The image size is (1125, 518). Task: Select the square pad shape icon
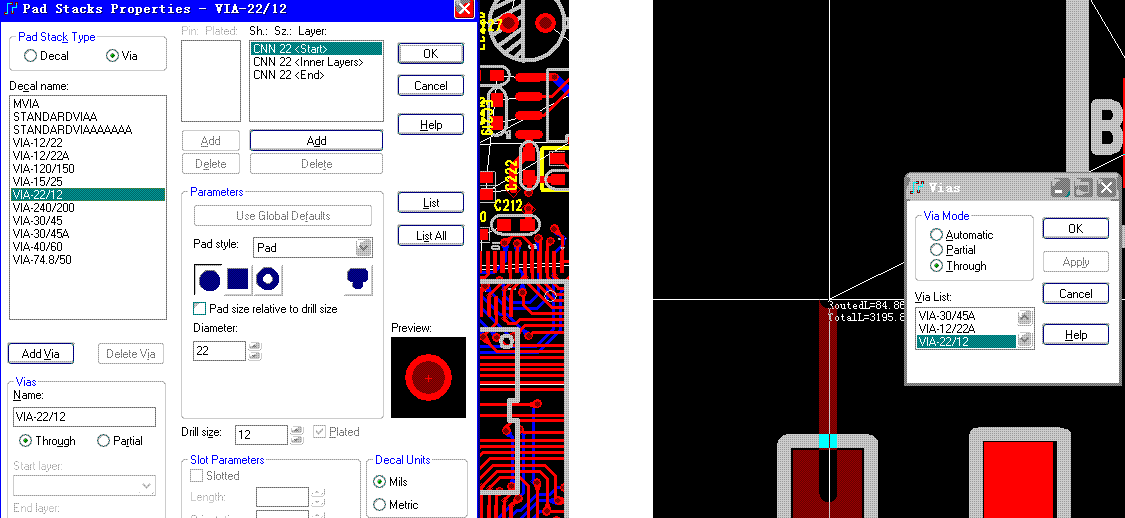238,280
